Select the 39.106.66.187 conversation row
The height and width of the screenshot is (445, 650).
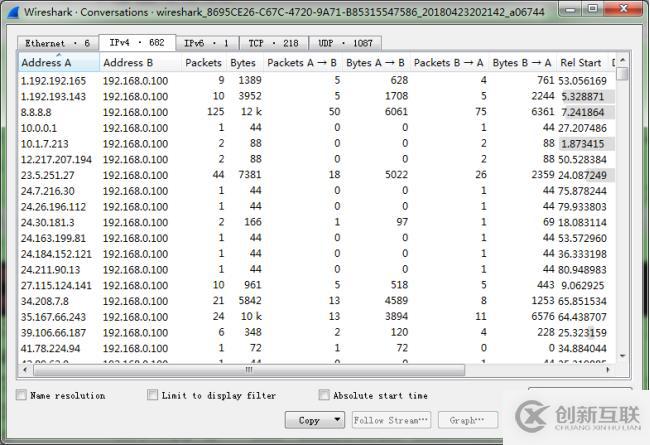tap(317, 333)
